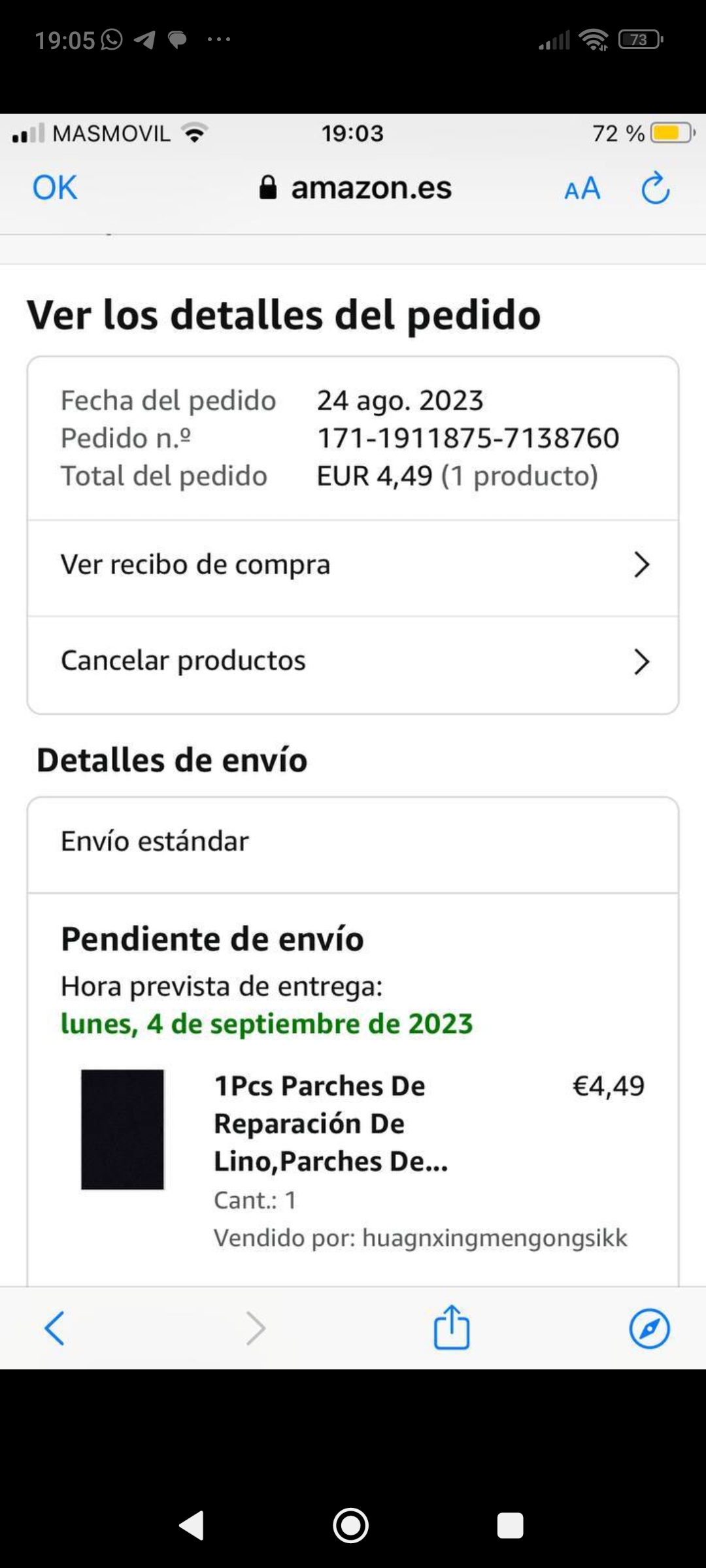
Task: Tap the amazon.es address bar
Action: [371, 188]
